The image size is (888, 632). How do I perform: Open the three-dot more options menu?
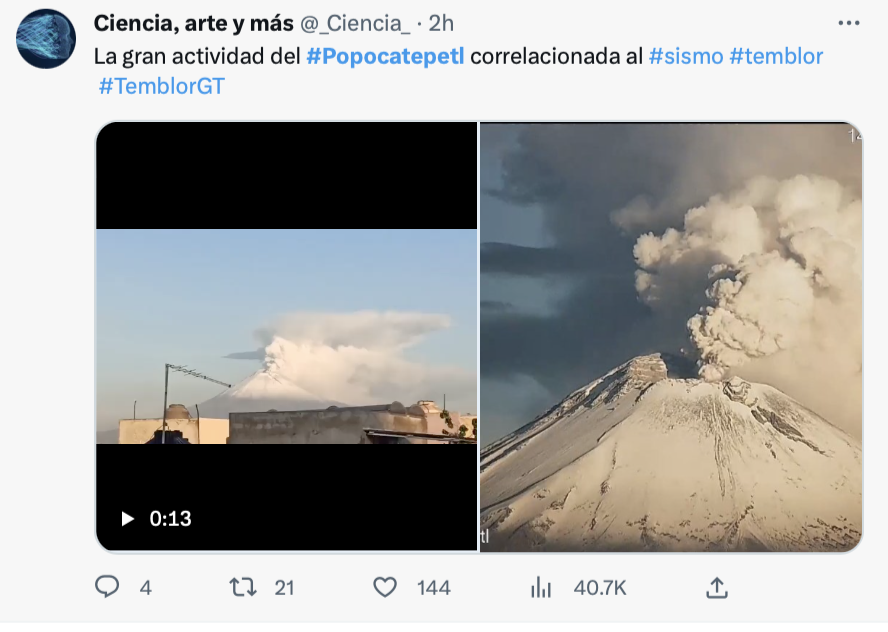click(848, 23)
